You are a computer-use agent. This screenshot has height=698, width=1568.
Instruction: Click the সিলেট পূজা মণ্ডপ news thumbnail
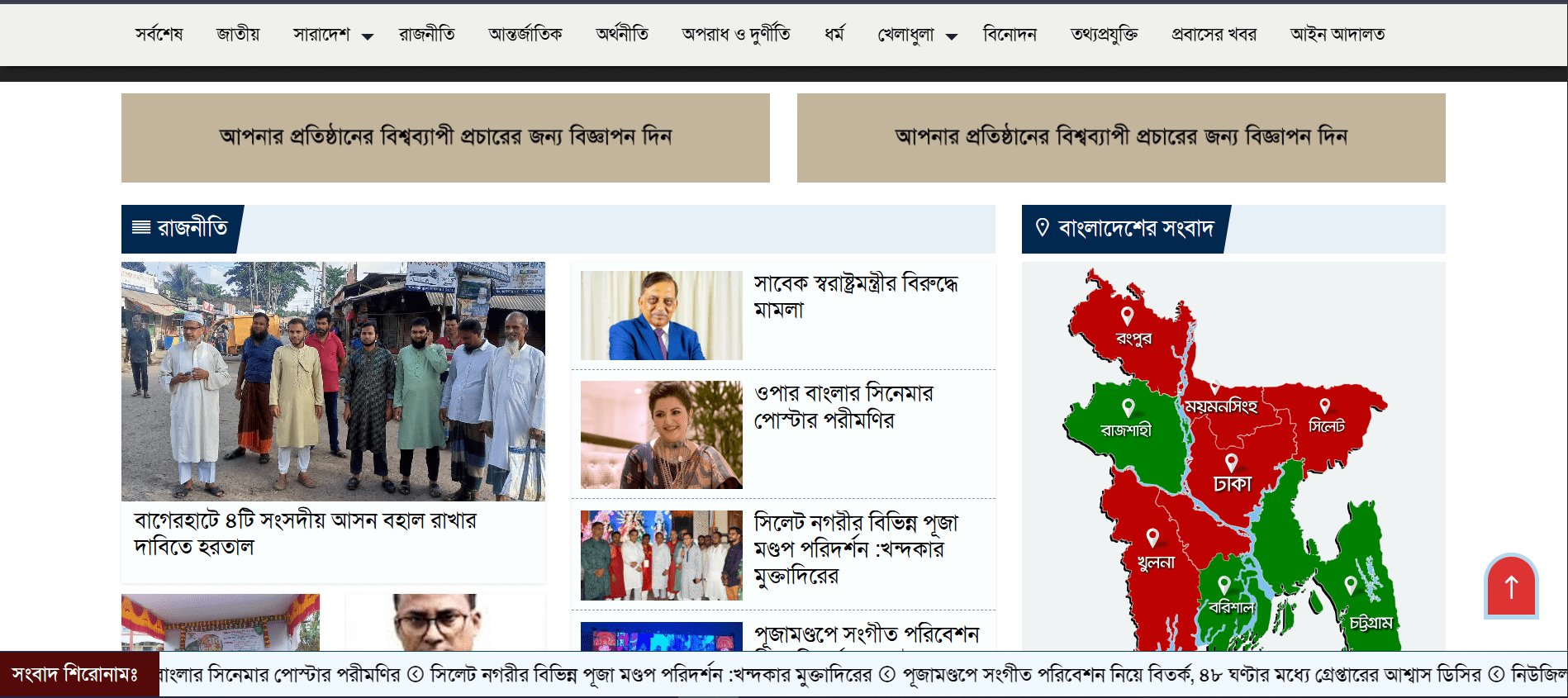662,555
